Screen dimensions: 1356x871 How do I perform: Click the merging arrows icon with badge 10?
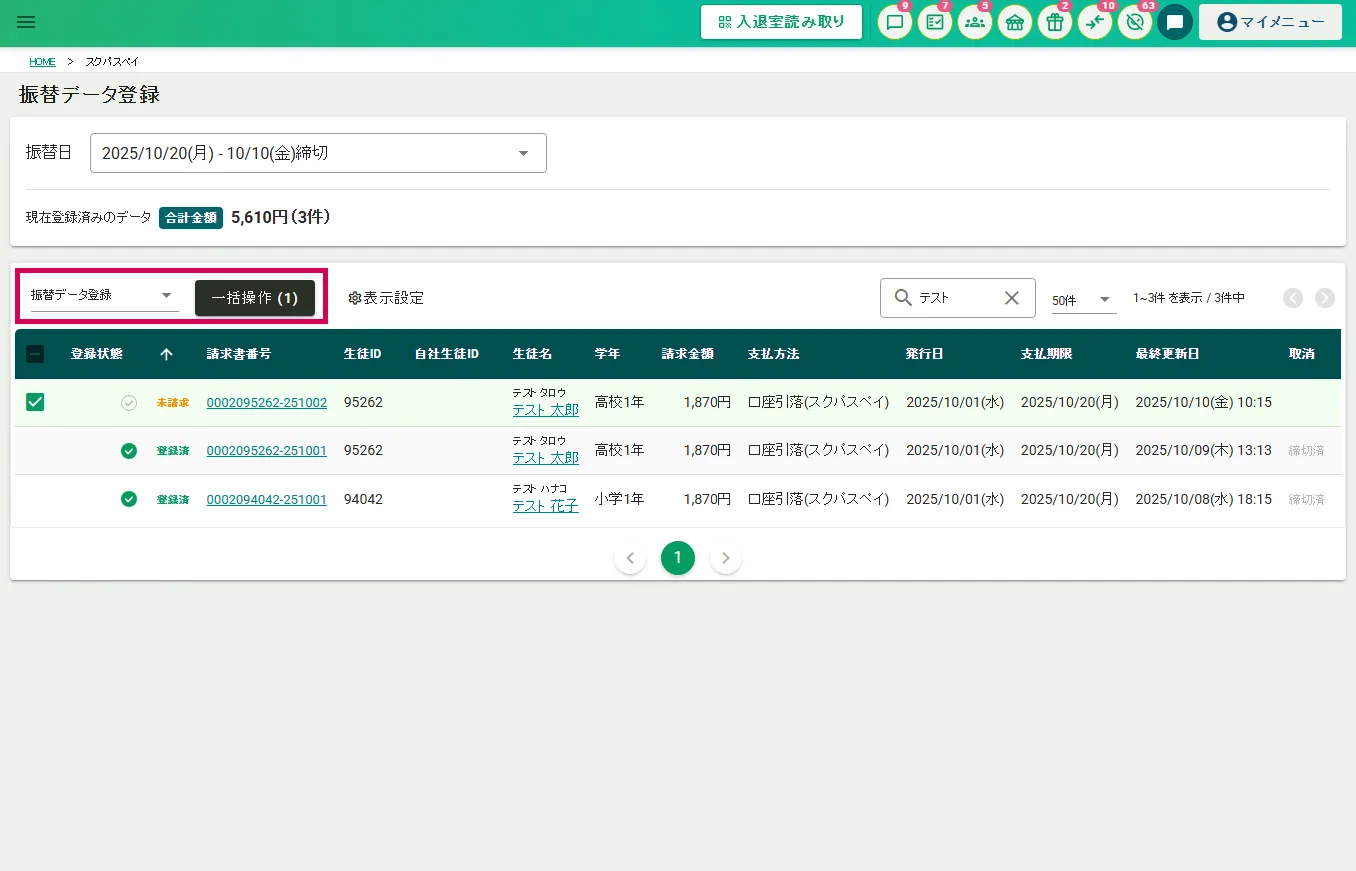1095,22
